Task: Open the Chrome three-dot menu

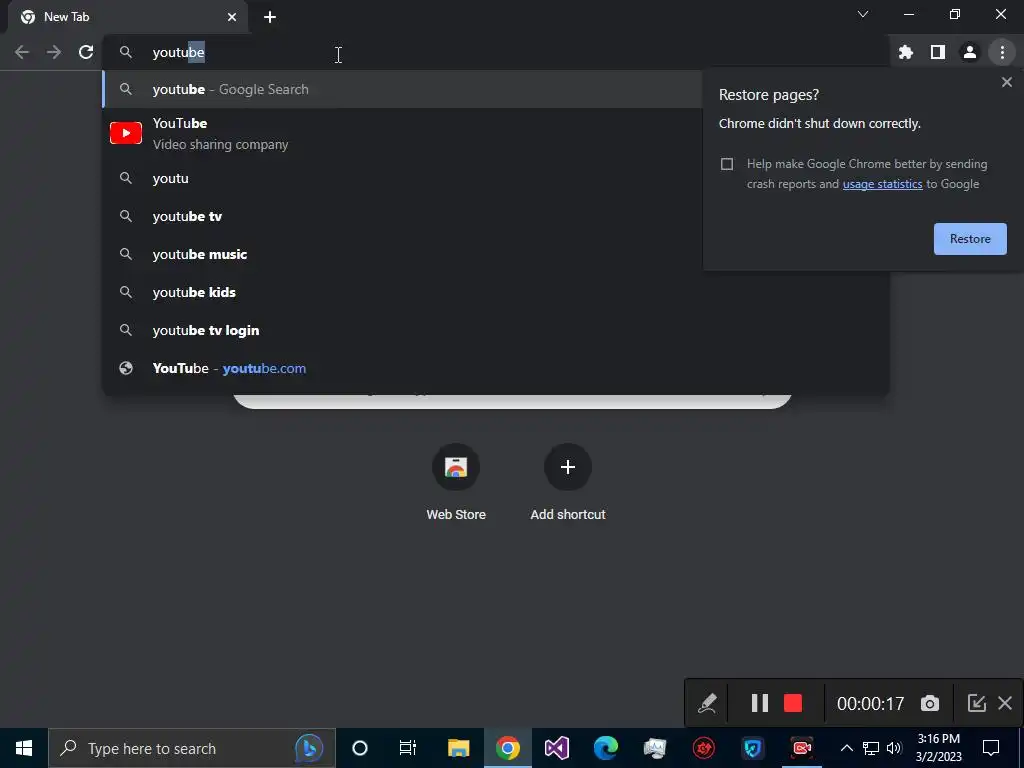Action: pos(1002,52)
